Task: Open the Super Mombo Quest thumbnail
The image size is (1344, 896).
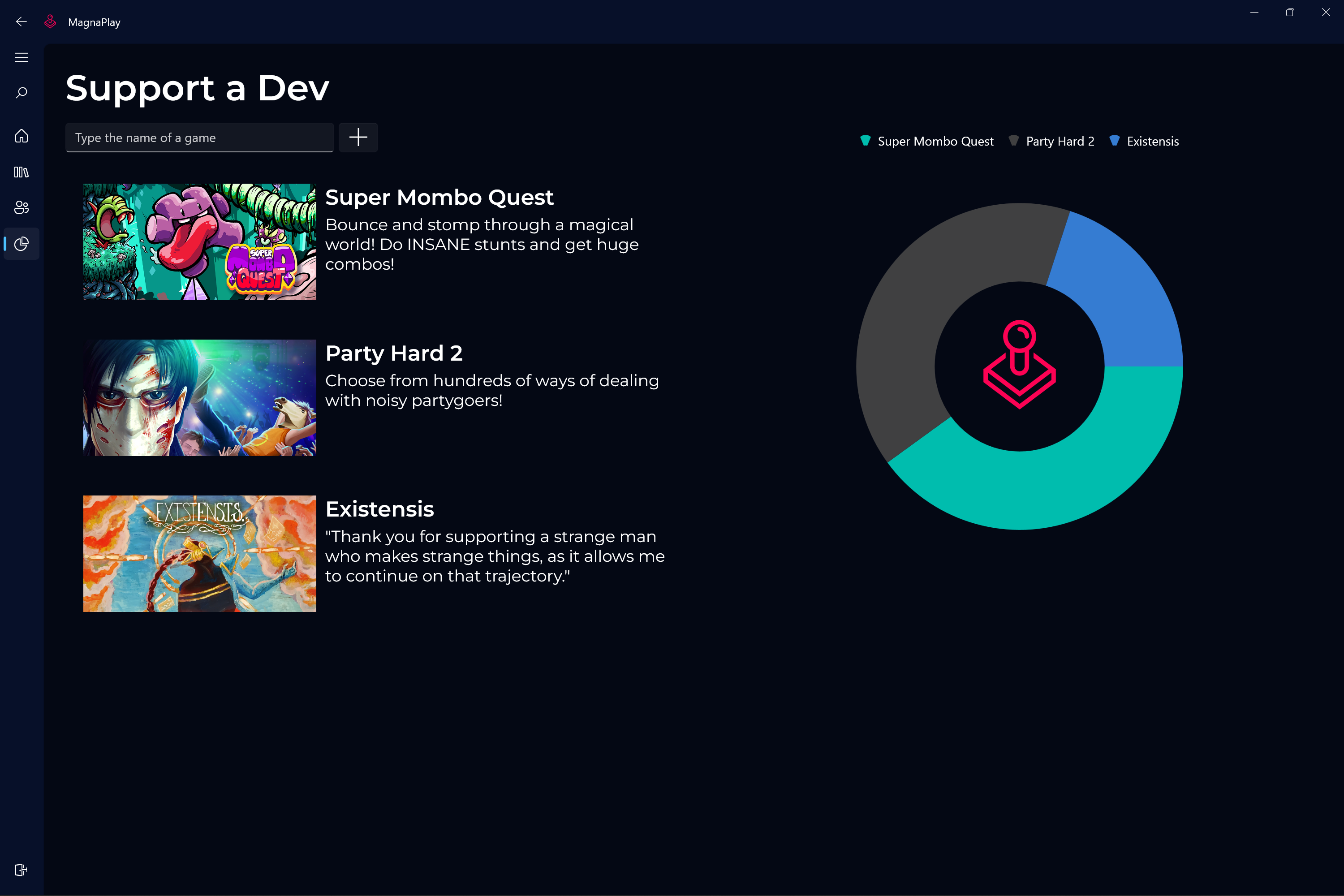Action: coord(199,242)
